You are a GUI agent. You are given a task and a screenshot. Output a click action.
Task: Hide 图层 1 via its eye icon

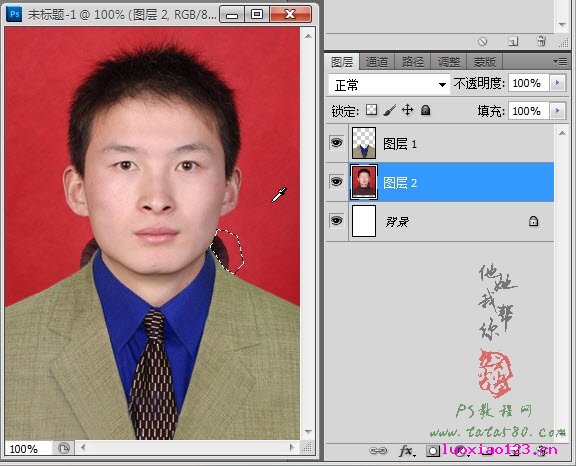pyautogui.click(x=336, y=142)
